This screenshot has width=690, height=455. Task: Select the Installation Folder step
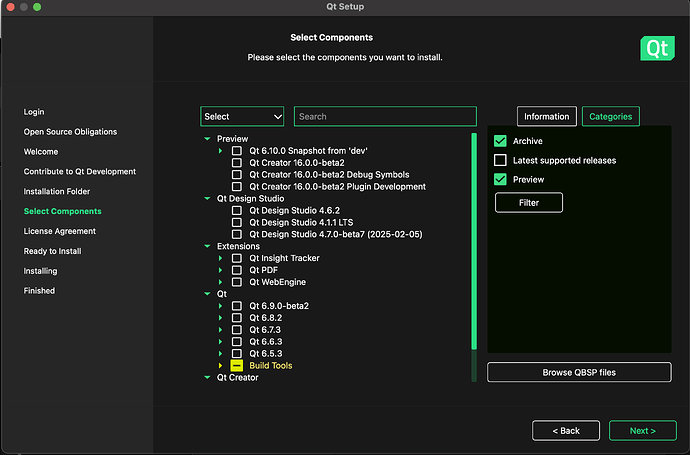(57, 191)
